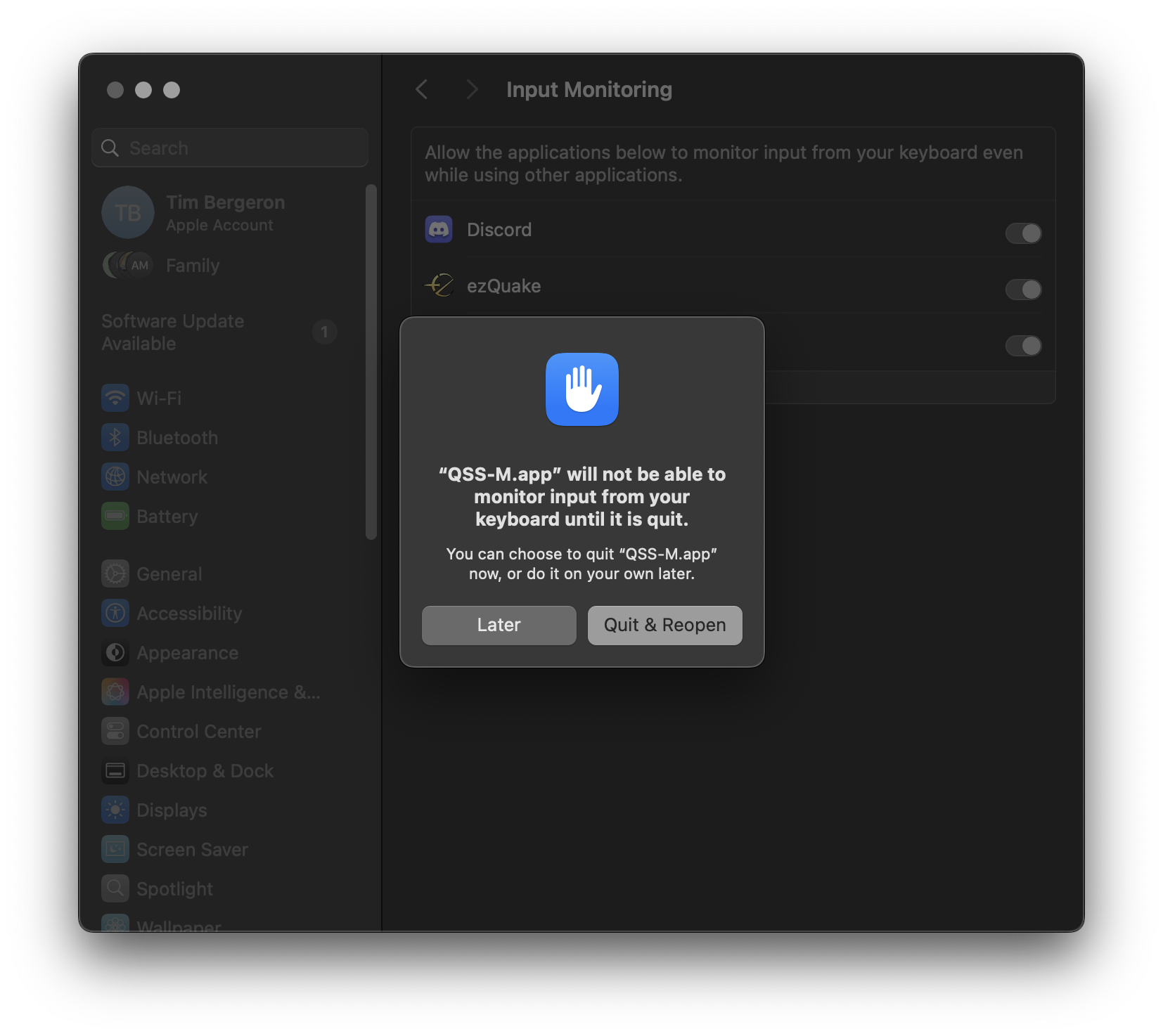Screen dimensions: 1163x1036
Task: Click the sidebar scrollbar
Action: click(x=371, y=362)
